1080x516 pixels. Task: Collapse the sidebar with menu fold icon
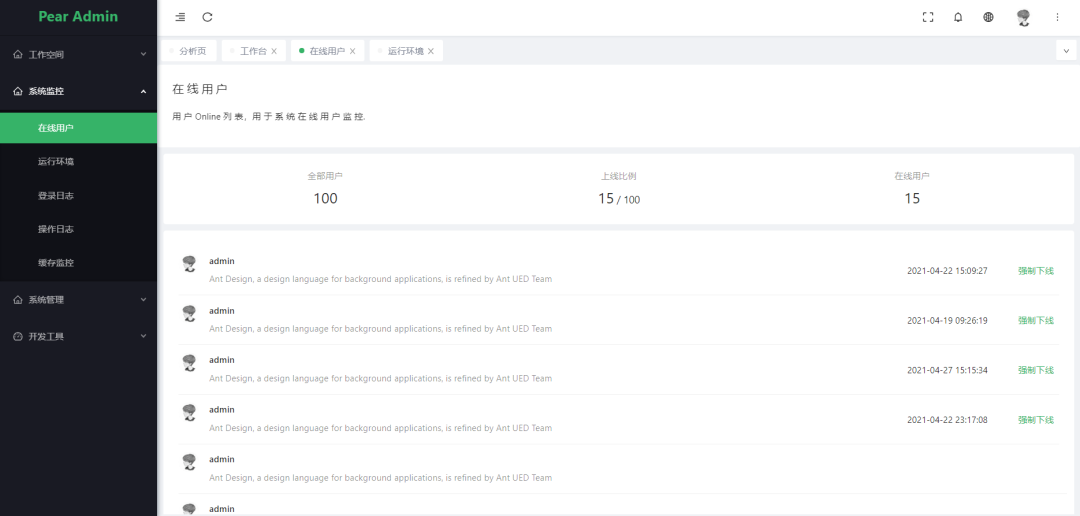(180, 17)
